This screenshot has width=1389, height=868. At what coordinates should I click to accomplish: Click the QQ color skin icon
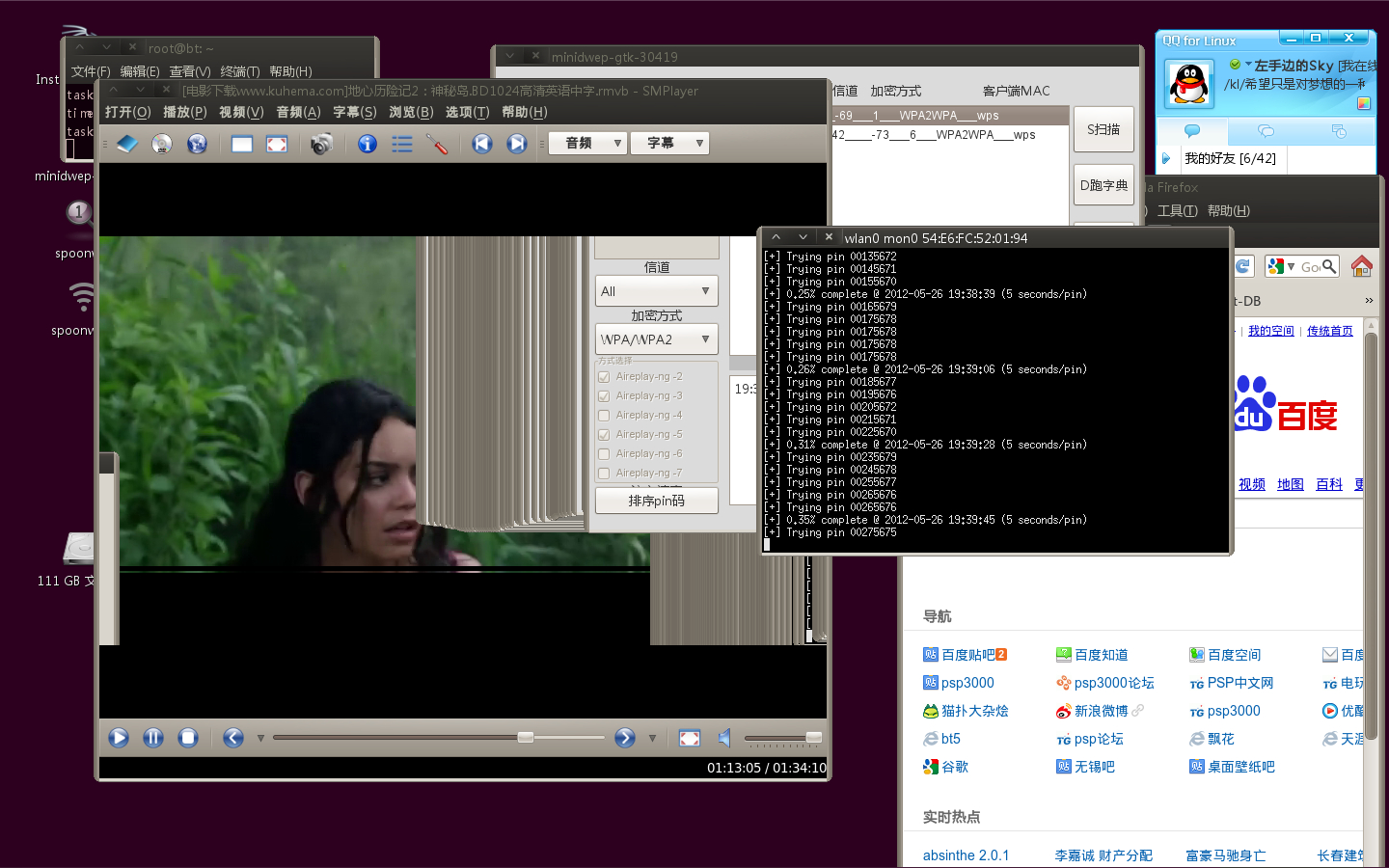pos(1364,103)
